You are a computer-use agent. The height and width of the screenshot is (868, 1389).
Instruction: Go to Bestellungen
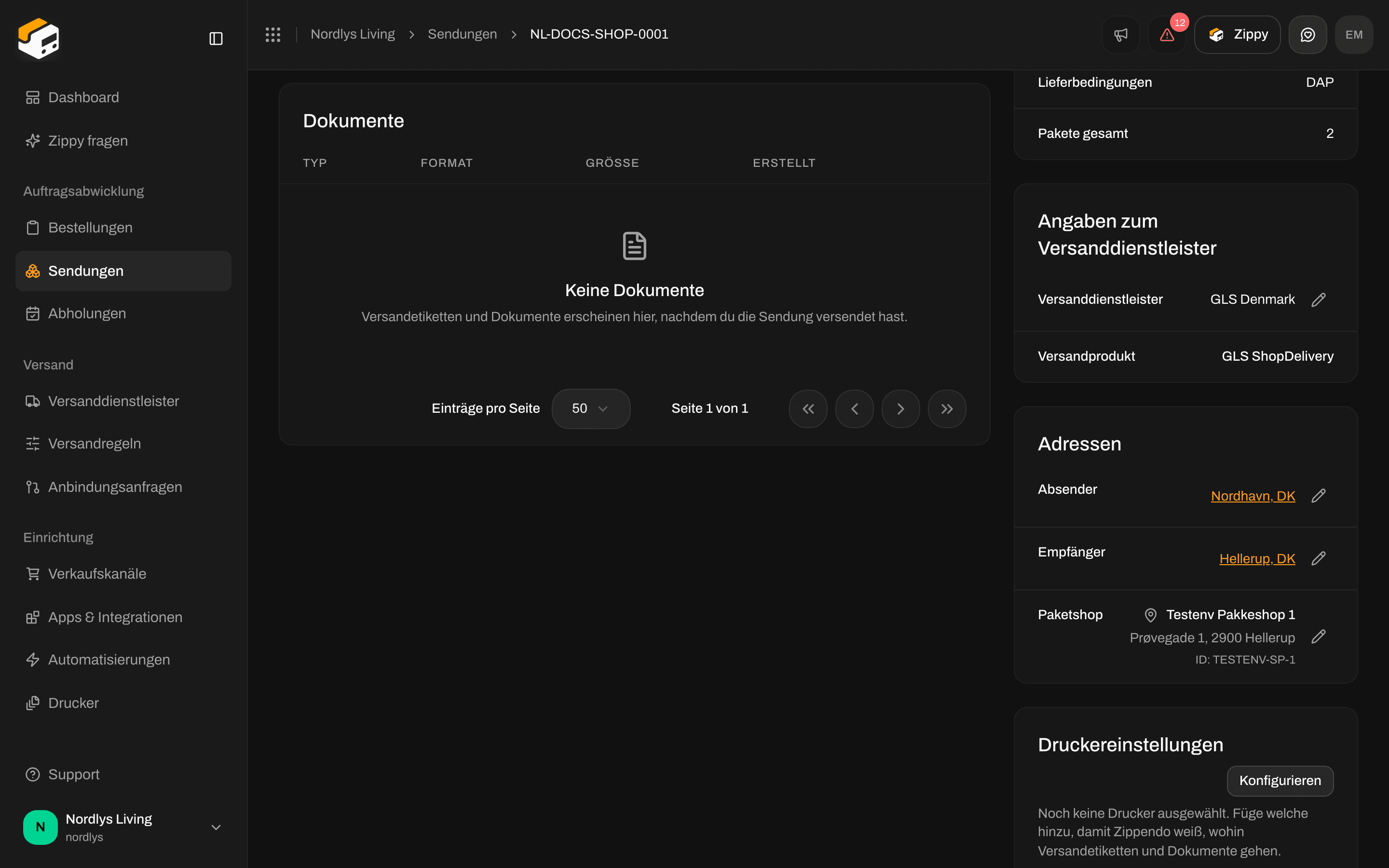pos(123,227)
